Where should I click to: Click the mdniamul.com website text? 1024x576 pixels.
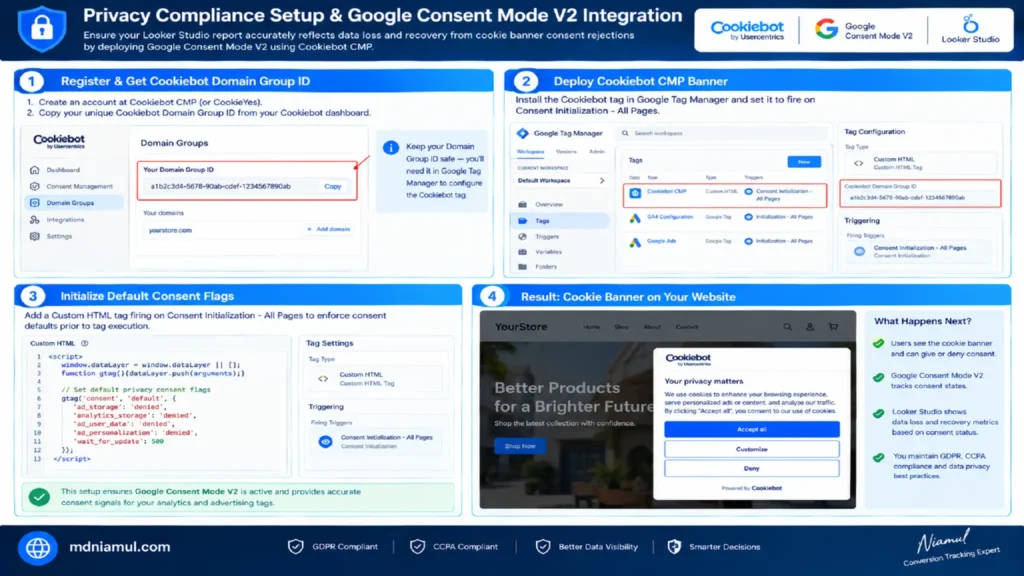[120, 547]
